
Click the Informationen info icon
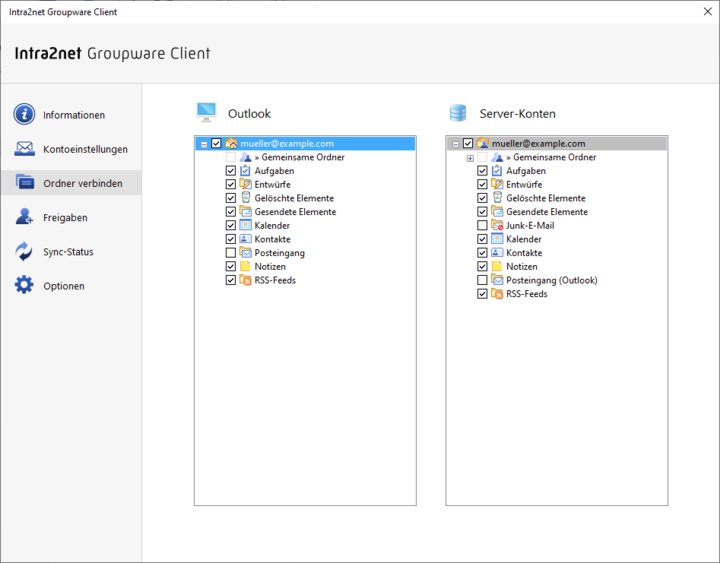[x=24, y=114]
